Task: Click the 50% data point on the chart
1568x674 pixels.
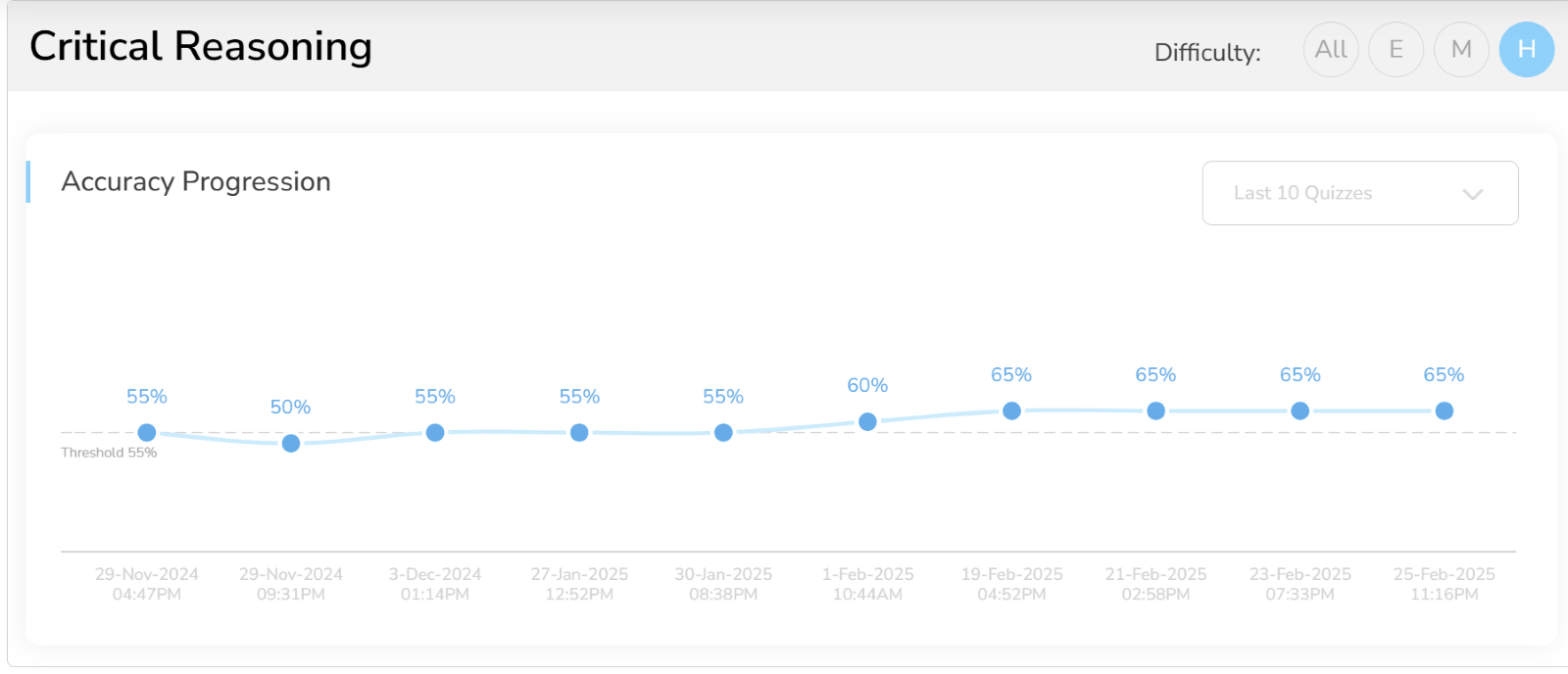Action: coord(291,444)
